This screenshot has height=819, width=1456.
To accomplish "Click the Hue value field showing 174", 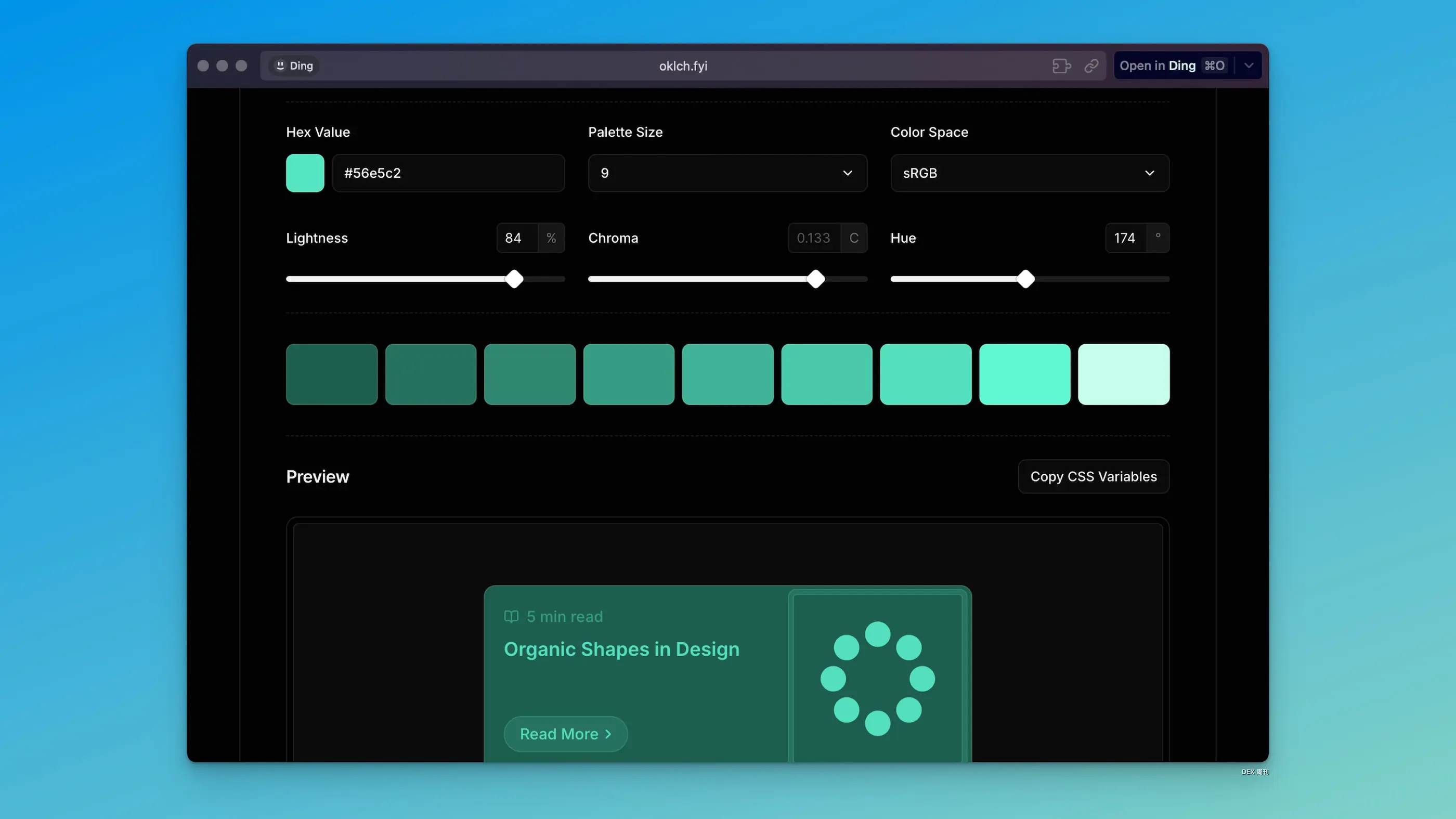I will point(1126,238).
